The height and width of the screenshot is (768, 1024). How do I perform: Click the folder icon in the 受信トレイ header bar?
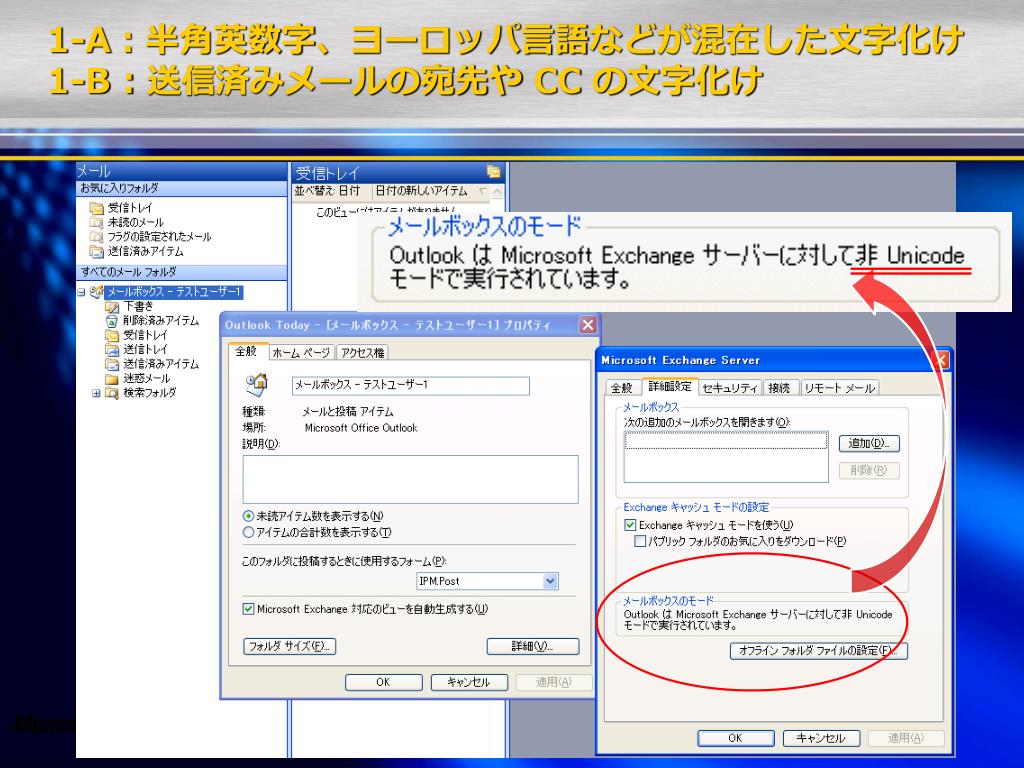(x=494, y=172)
